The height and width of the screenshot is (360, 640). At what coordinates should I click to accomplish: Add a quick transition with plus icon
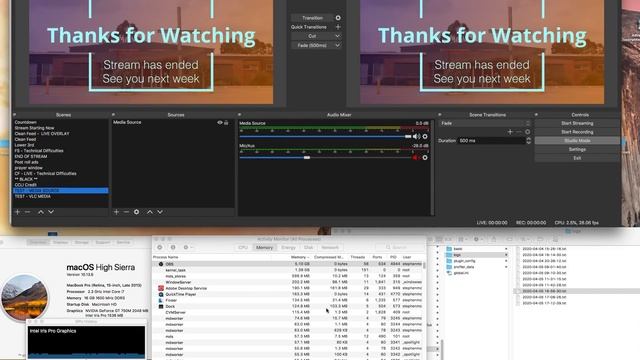[x=338, y=27]
